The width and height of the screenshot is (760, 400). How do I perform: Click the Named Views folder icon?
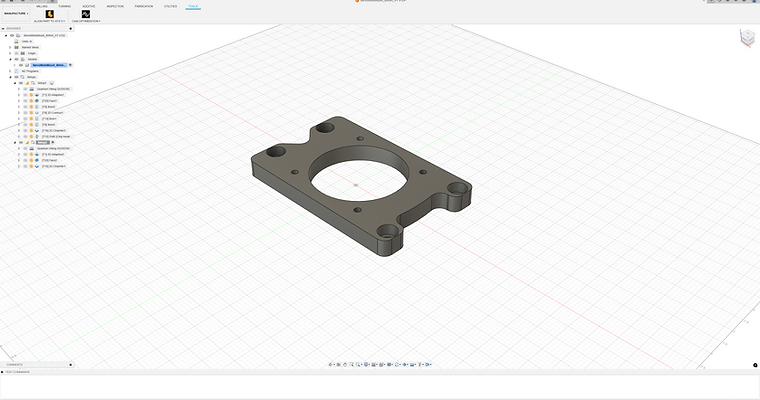click(16, 48)
